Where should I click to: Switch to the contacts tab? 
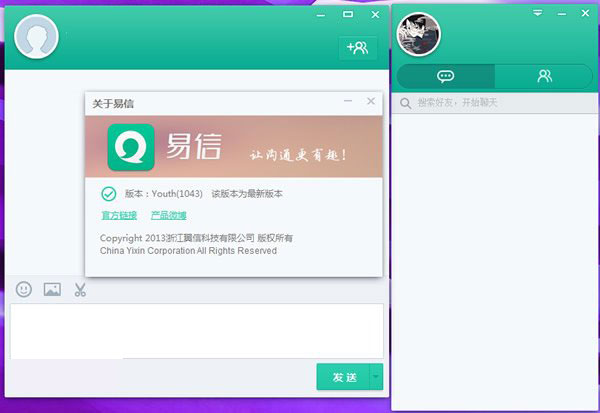[x=544, y=76]
